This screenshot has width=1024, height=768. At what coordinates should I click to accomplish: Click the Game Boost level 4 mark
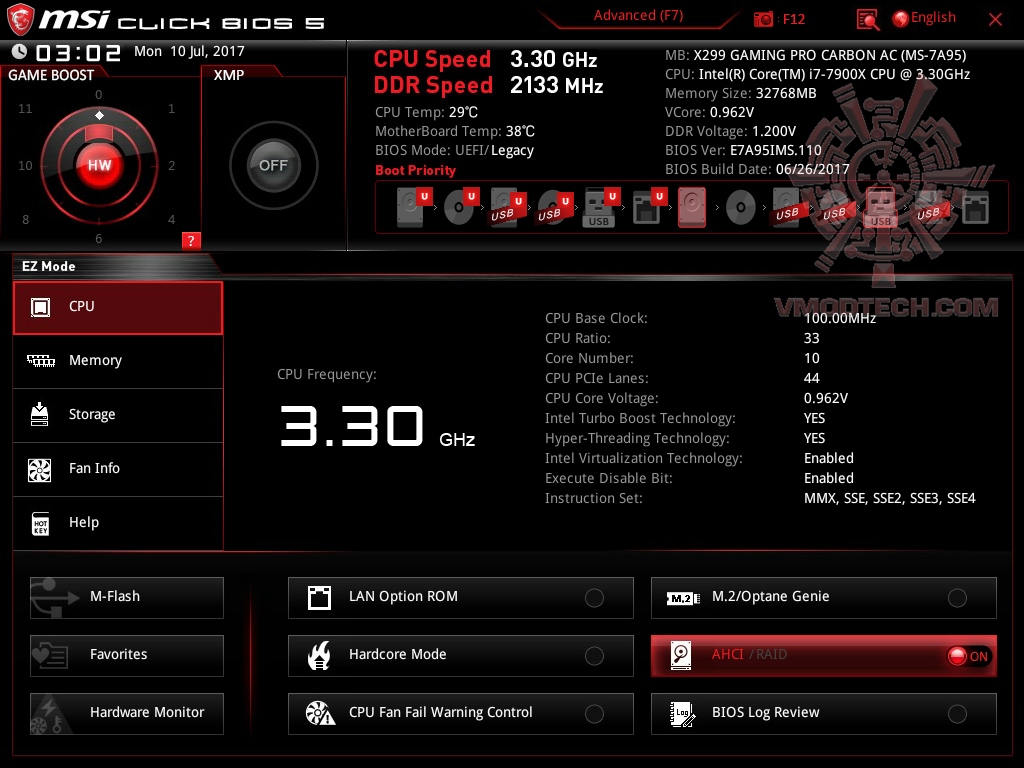pyautogui.click(x=172, y=219)
